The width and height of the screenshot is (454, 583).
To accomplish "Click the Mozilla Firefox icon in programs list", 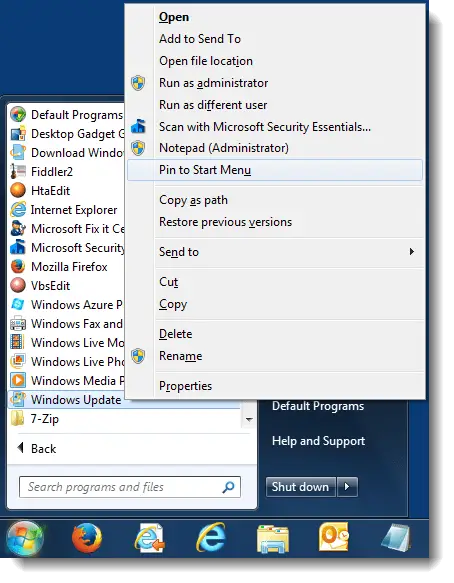I will (x=18, y=267).
